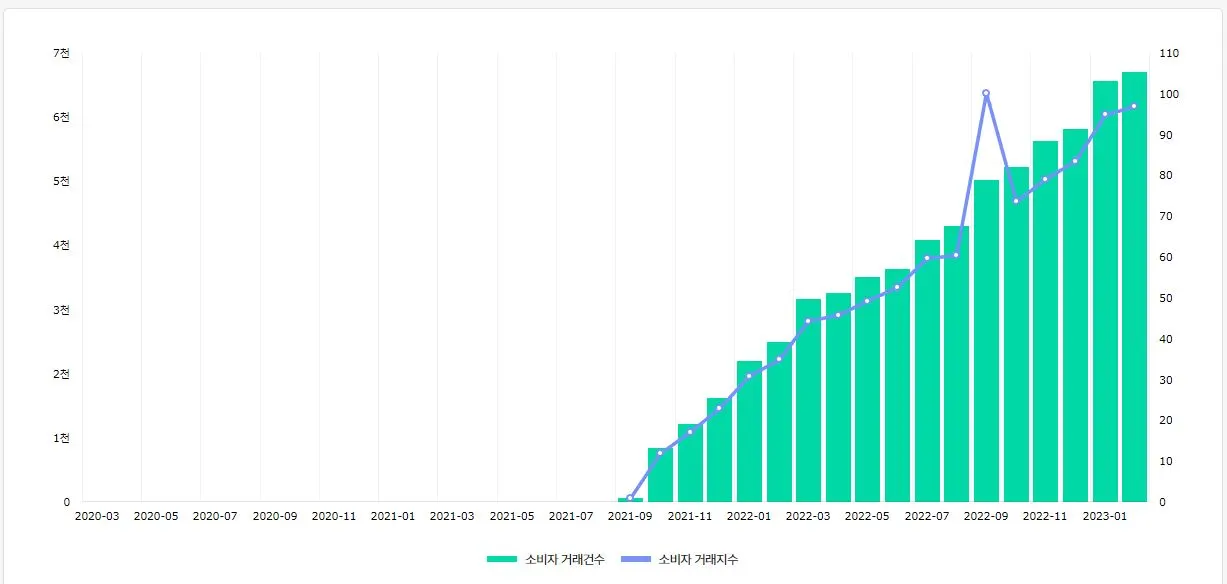Select the first line point at 2021-09

tap(630, 497)
